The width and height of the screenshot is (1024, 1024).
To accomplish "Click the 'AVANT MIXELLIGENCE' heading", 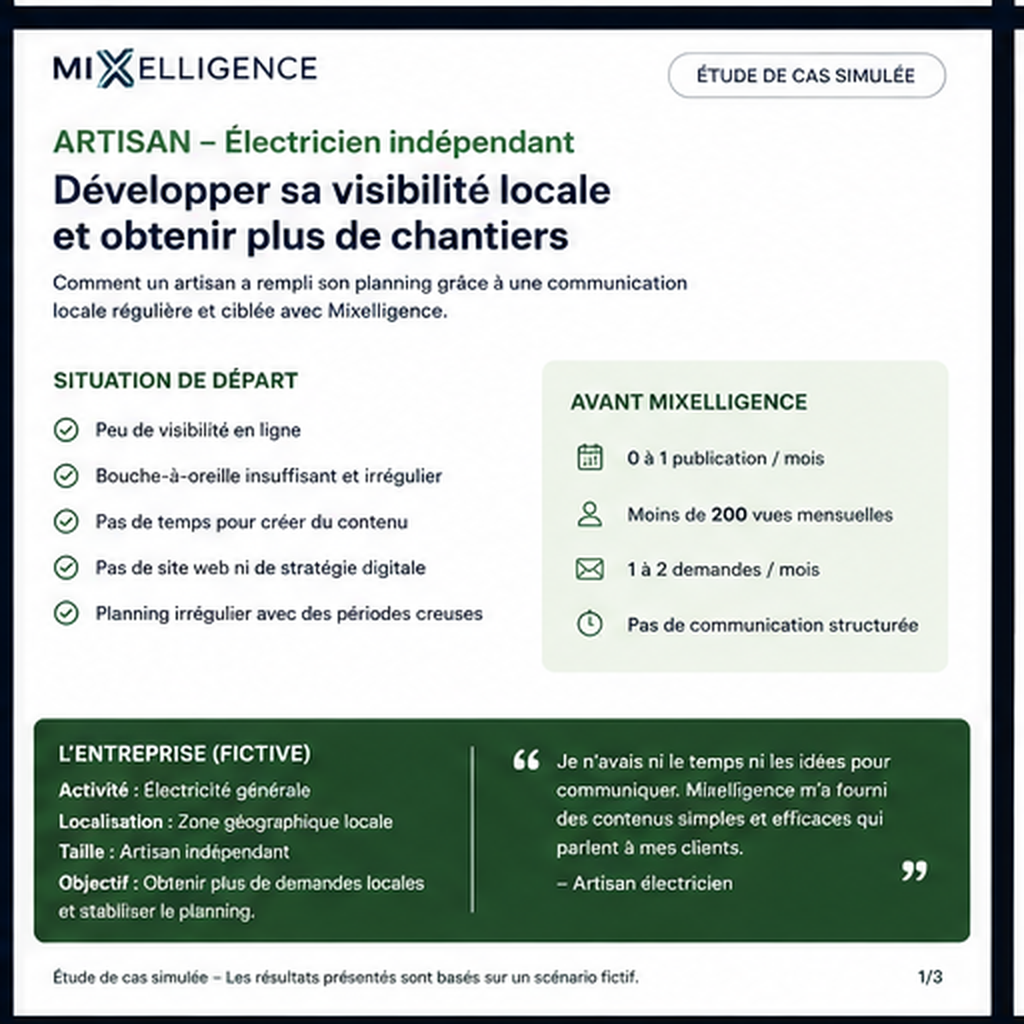I will pos(689,402).
